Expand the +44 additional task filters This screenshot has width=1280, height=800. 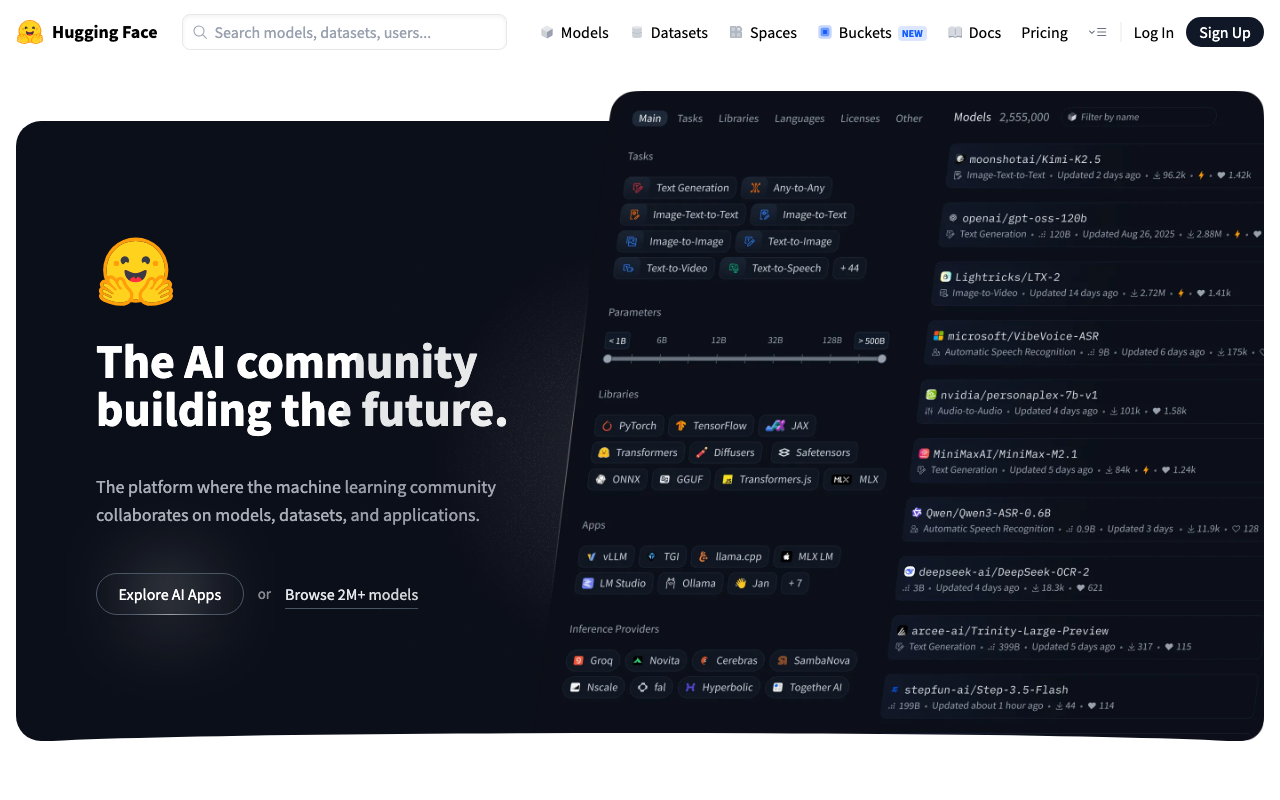point(849,268)
